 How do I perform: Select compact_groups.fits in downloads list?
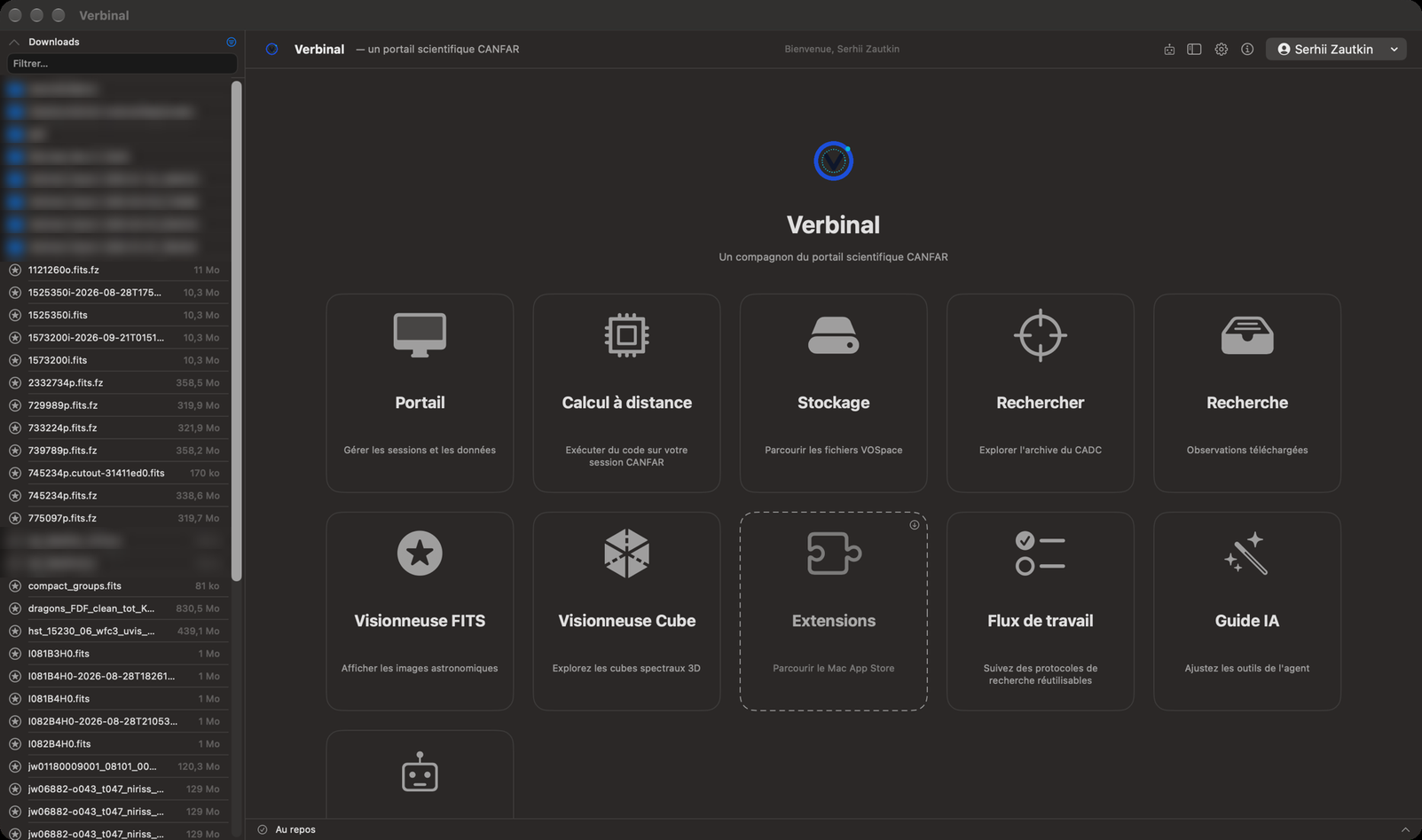click(x=115, y=585)
